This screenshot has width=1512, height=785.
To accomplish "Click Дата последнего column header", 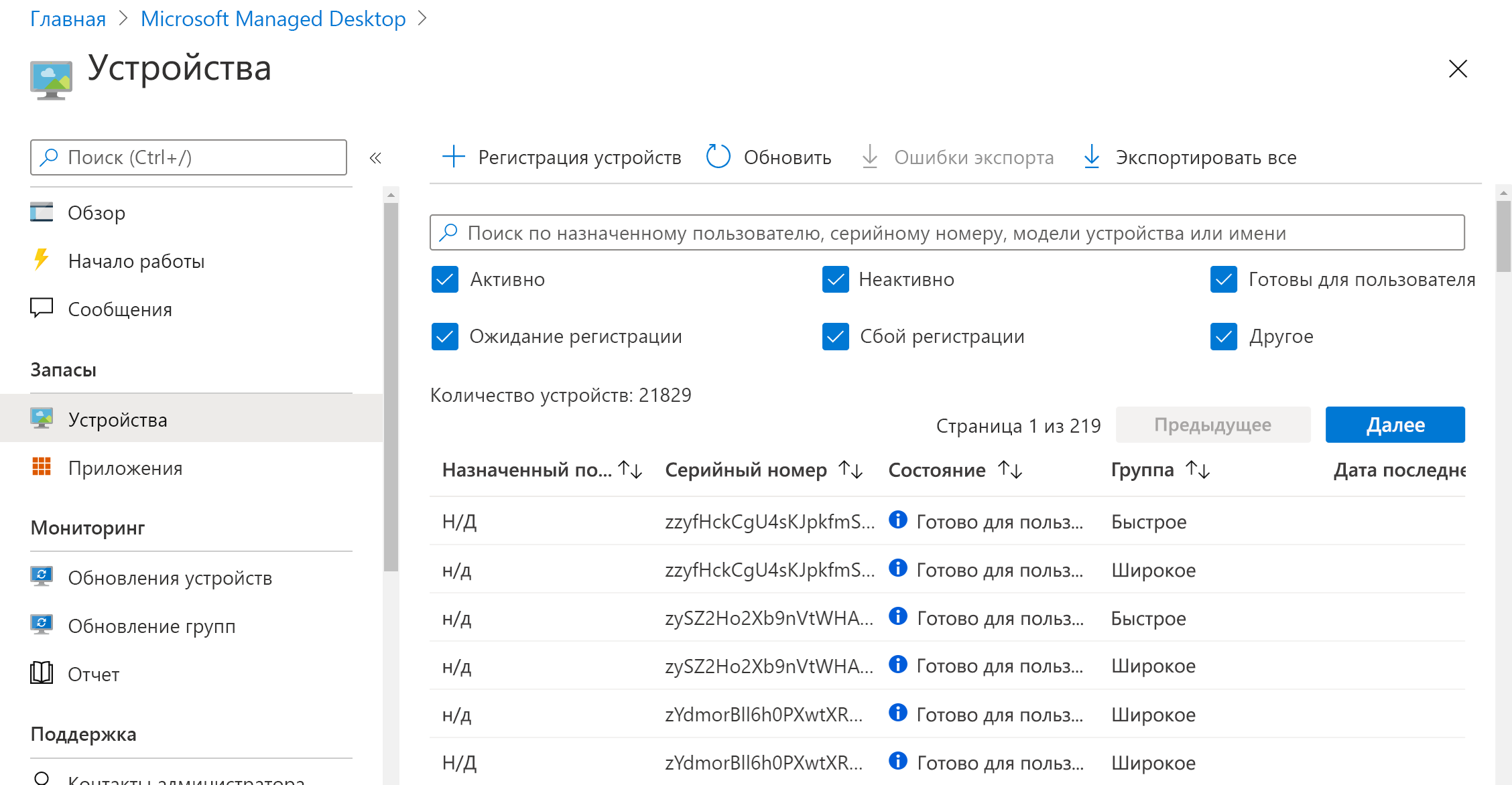I will [x=1399, y=470].
